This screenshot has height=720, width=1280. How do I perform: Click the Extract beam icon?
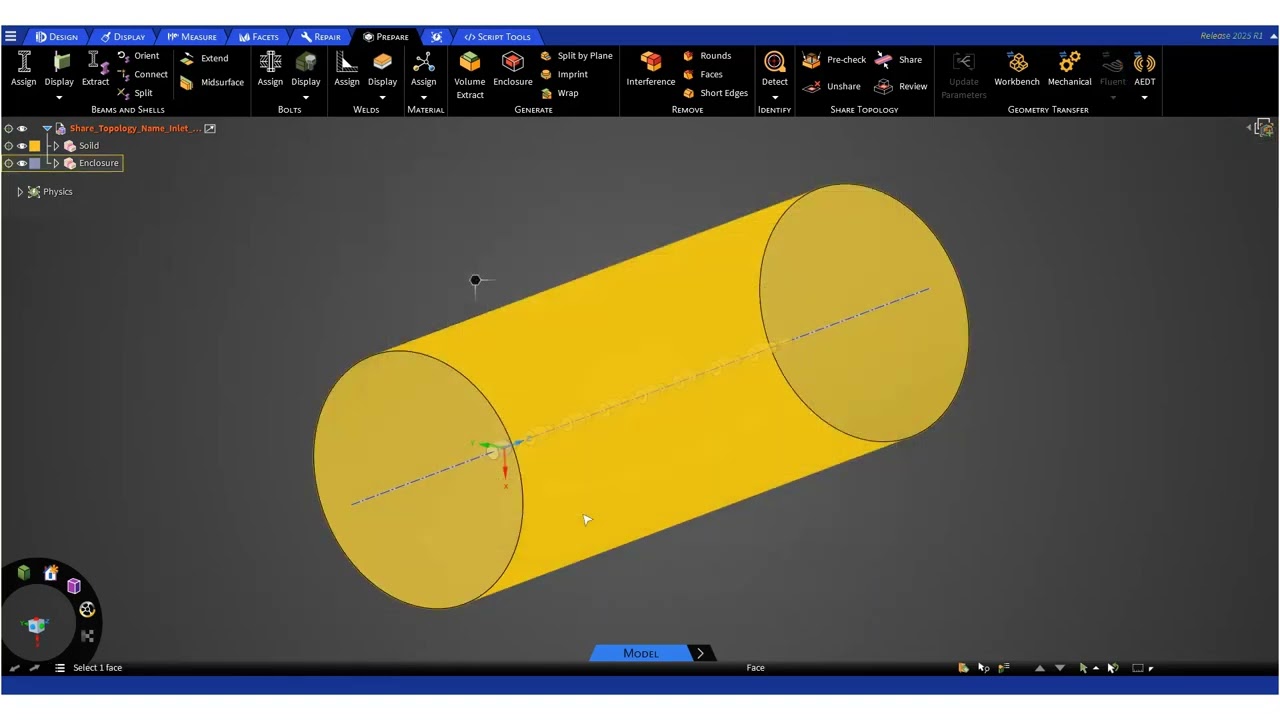click(96, 69)
